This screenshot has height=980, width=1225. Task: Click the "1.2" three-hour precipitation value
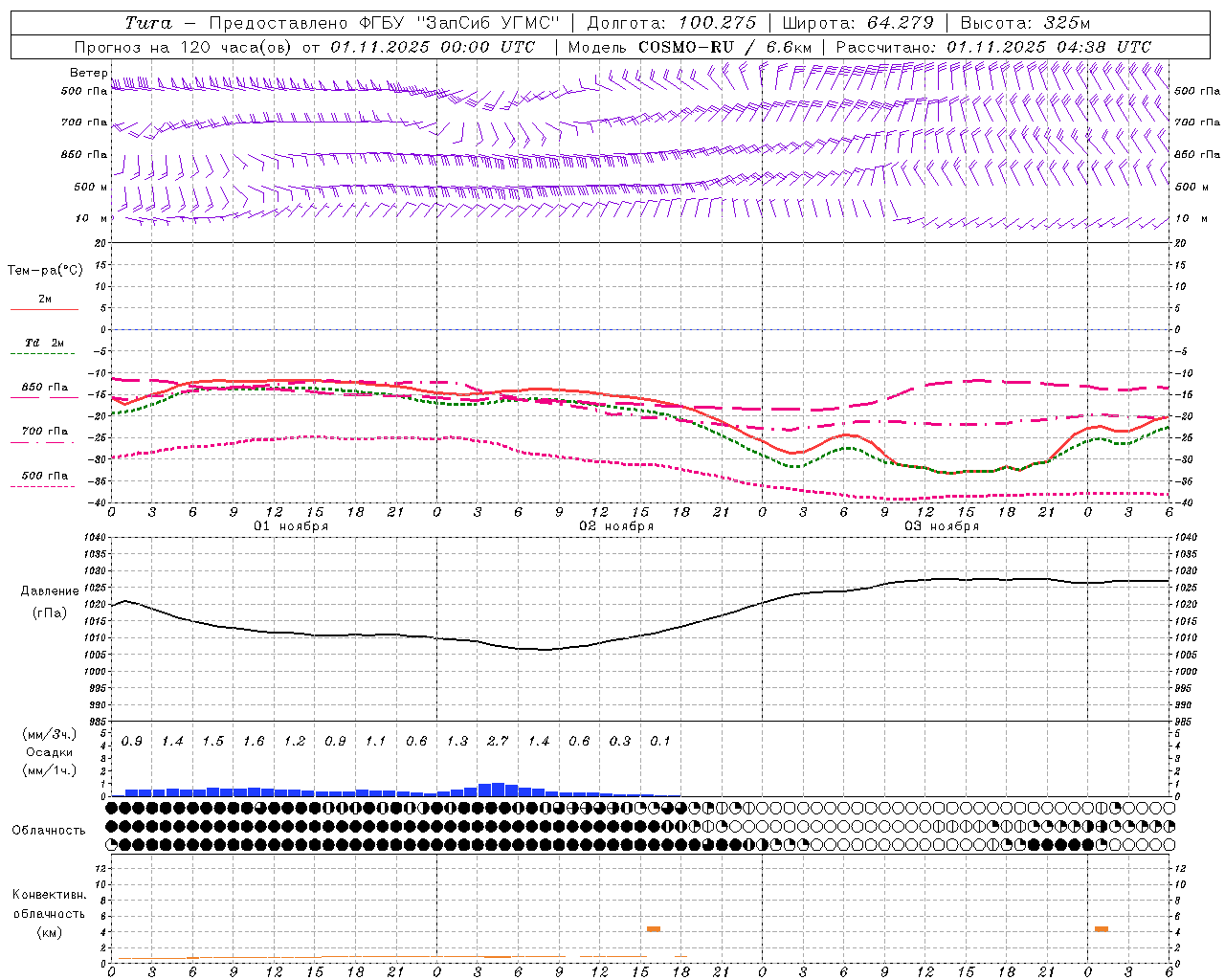[x=295, y=741]
